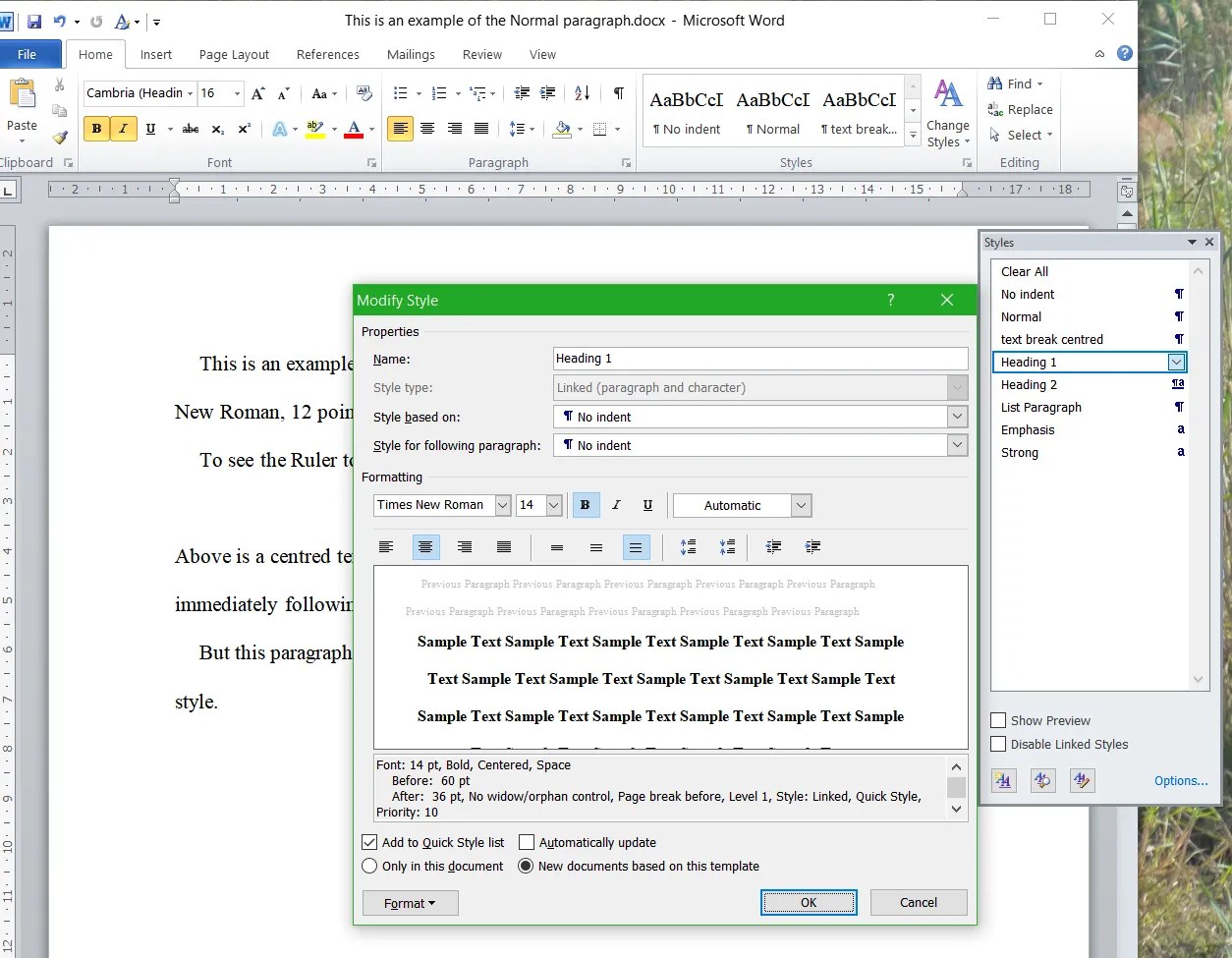Click the Sort icon in Paragraph group
Viewport: 1232px width, 958px height.
[x=582, y=93]
